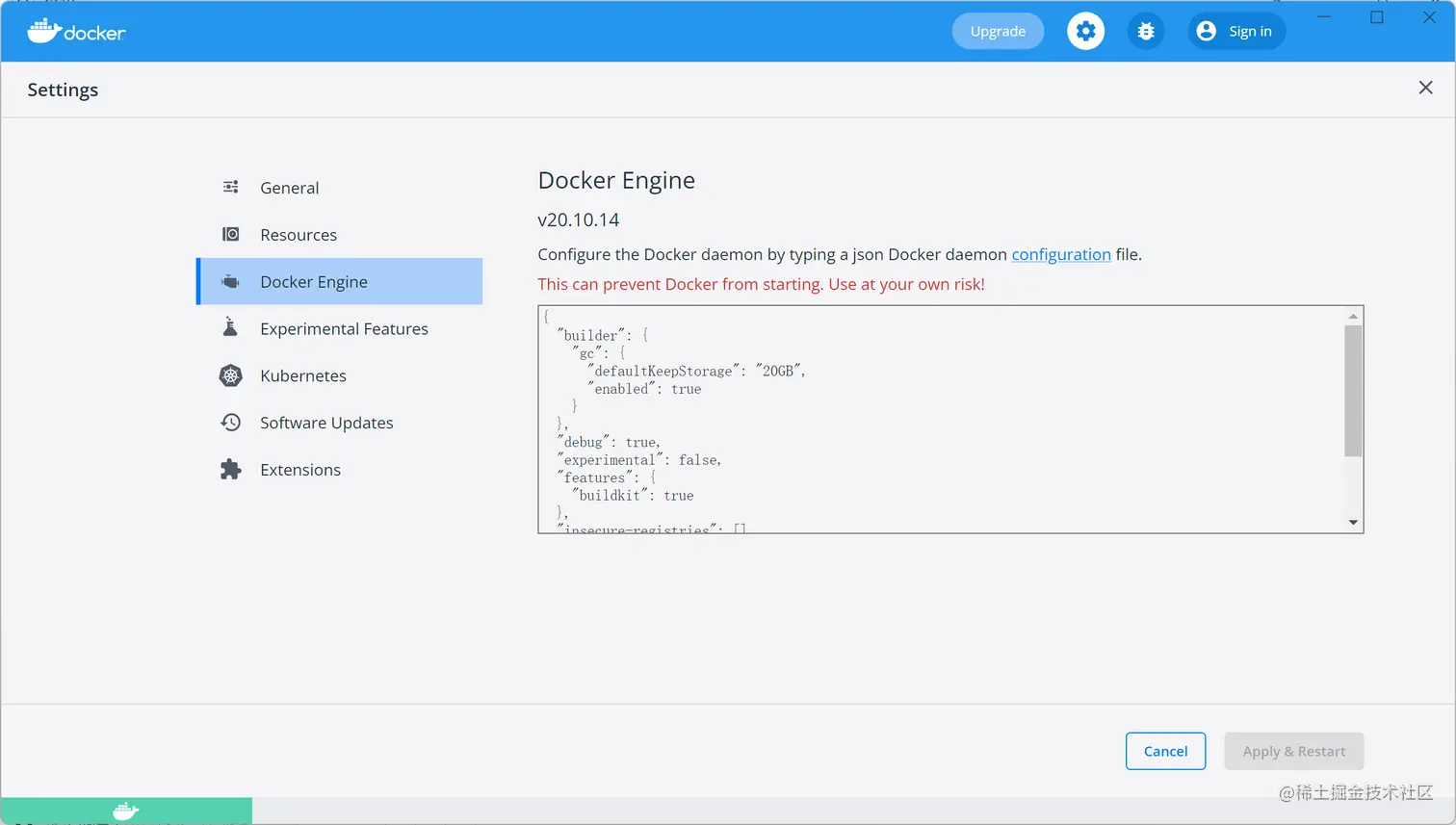This screenshot has width=1456, height=825.
Task: Open troubleshoot via the bug icon
Action: 1146,31
